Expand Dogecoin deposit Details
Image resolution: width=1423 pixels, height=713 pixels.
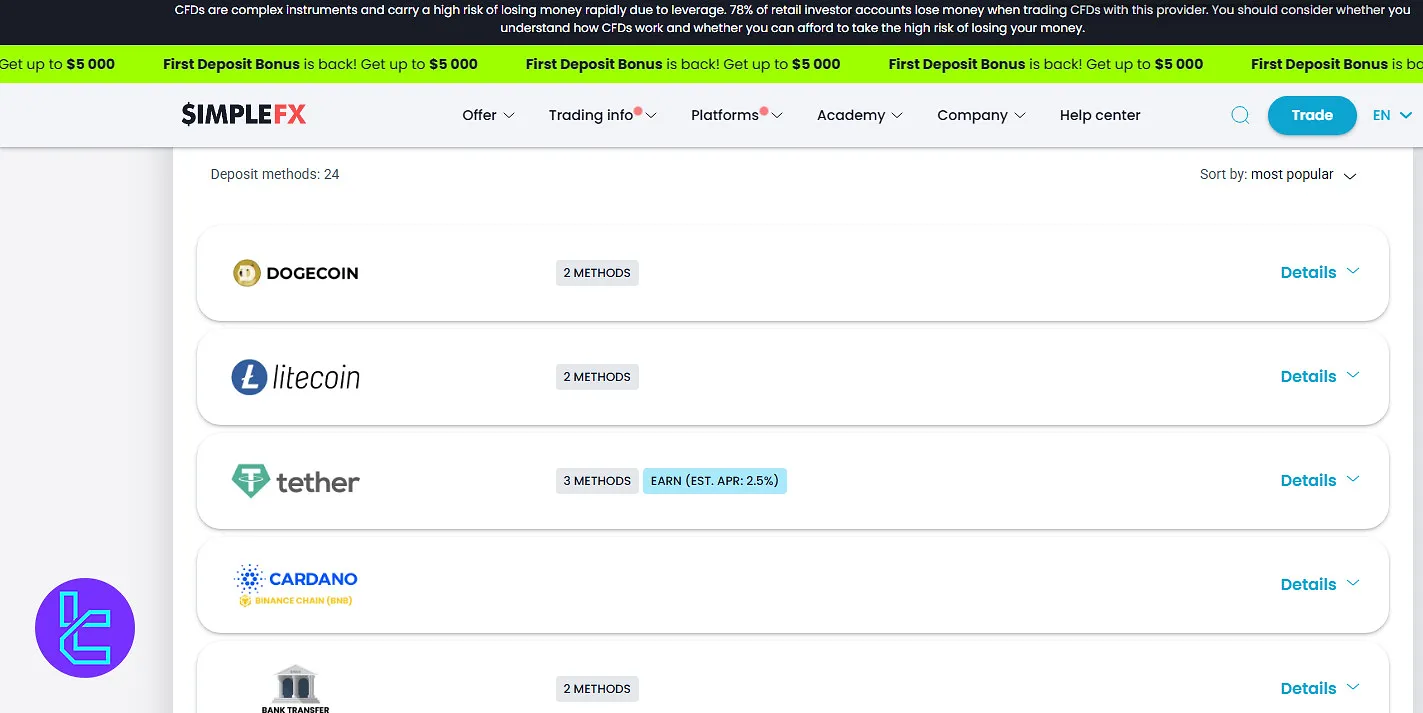[1319, 272]
